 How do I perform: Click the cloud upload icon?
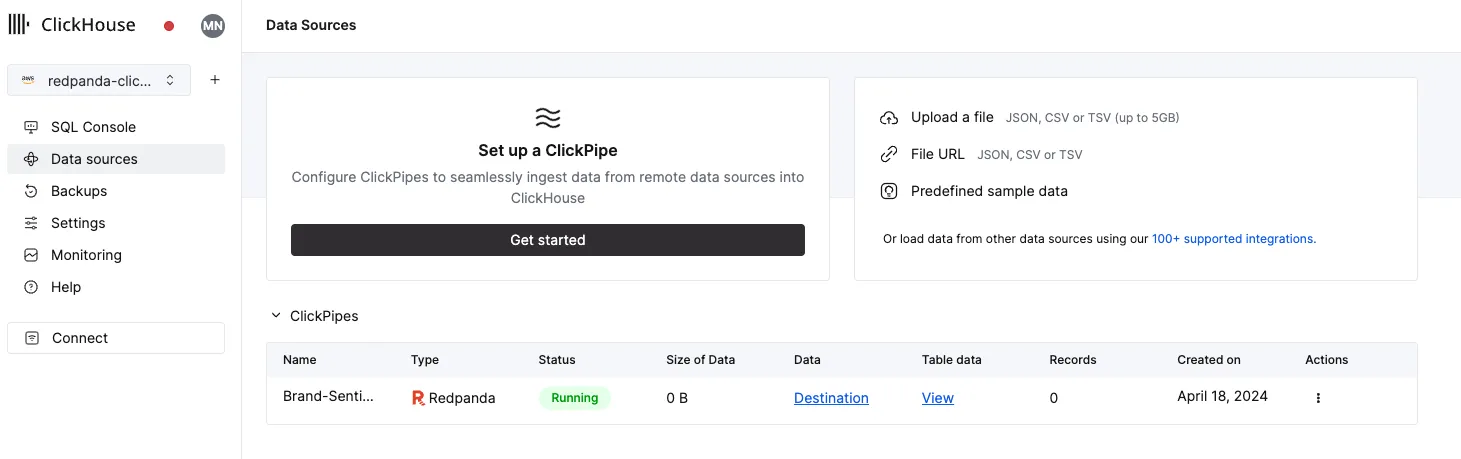889,118
